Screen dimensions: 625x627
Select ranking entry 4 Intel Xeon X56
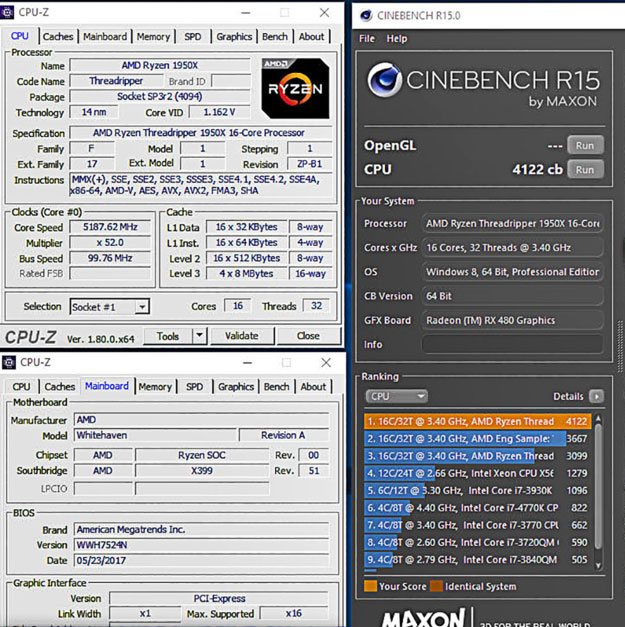[x=477, y=473]
